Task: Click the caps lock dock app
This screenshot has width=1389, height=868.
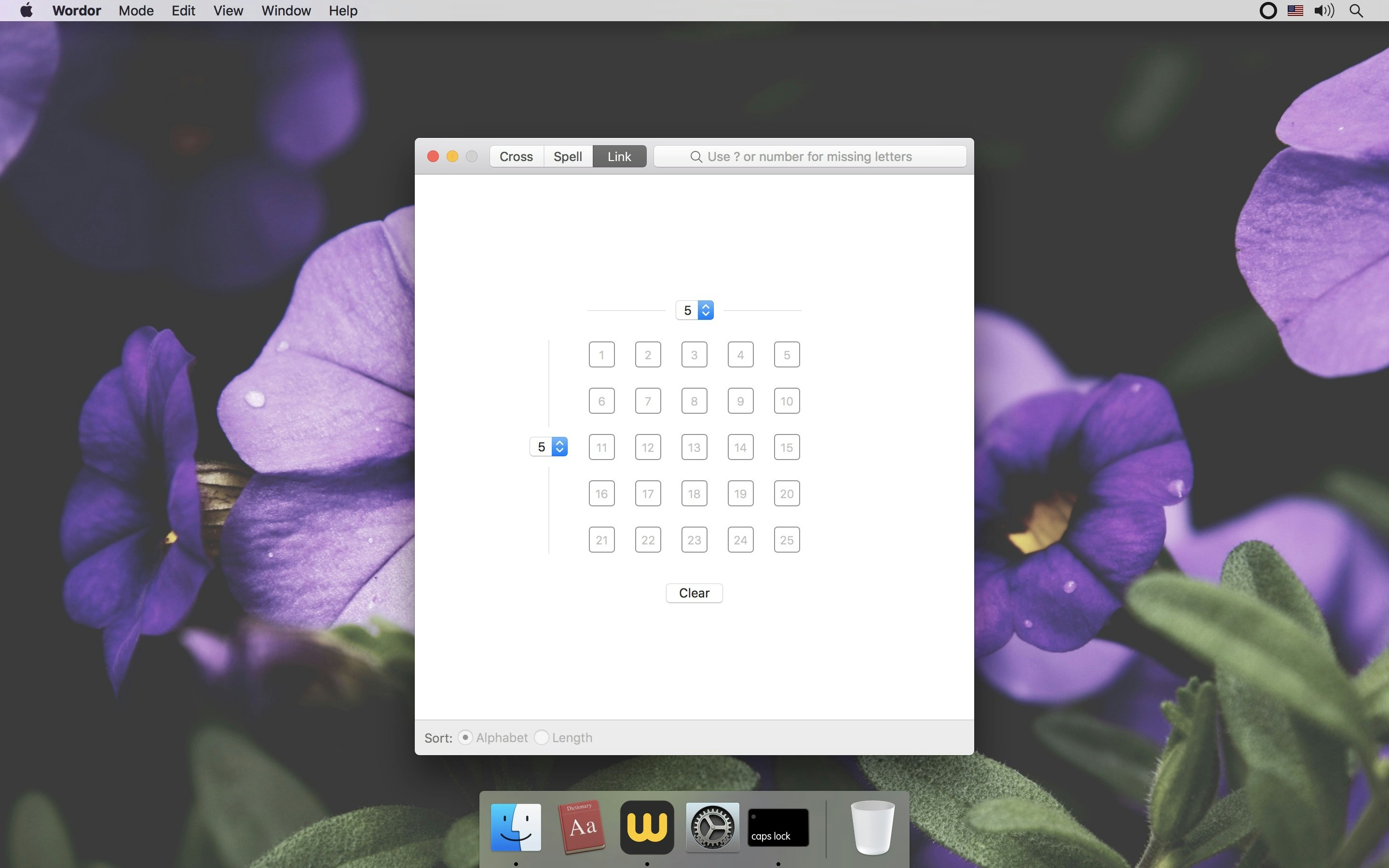Action: coord(778,827)
